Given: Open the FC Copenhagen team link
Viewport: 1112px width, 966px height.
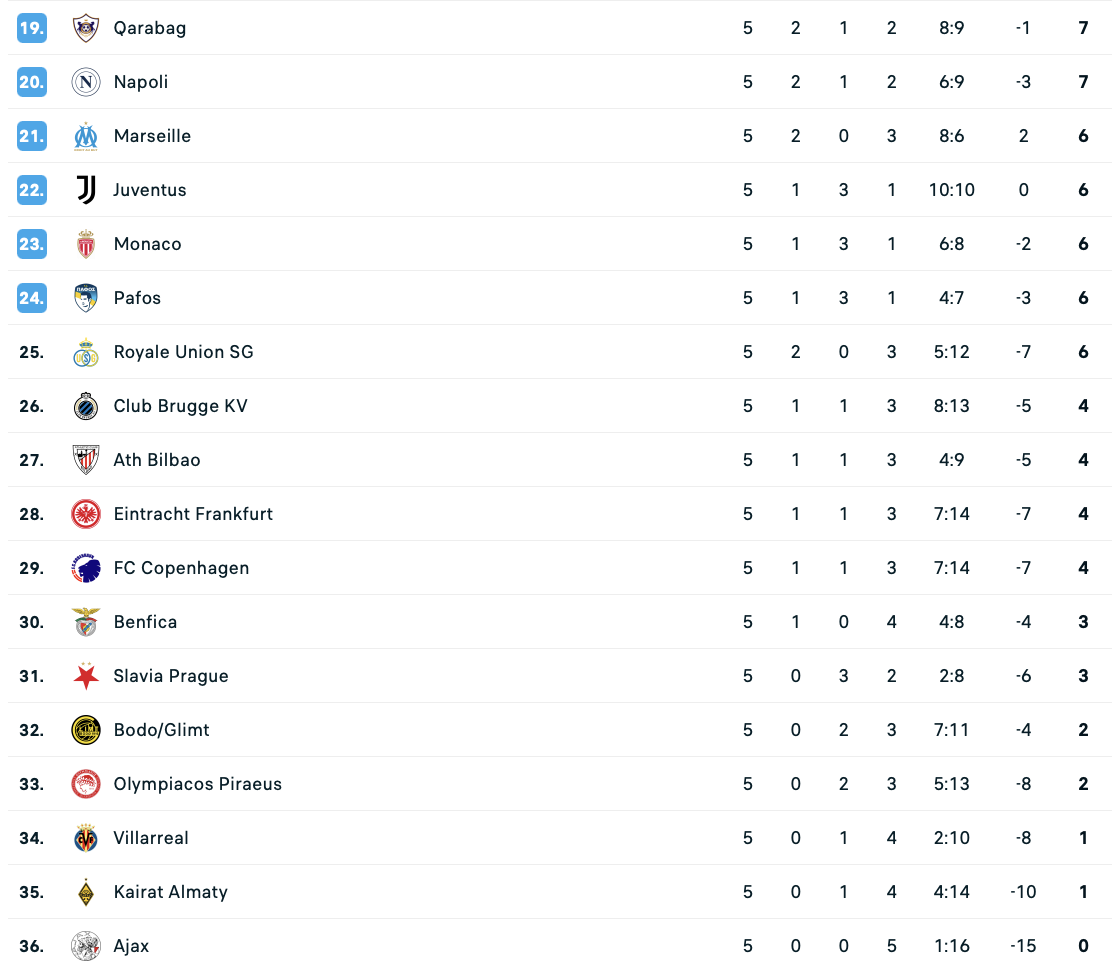Looking at the screenshot, I should [x=181, y=568].
